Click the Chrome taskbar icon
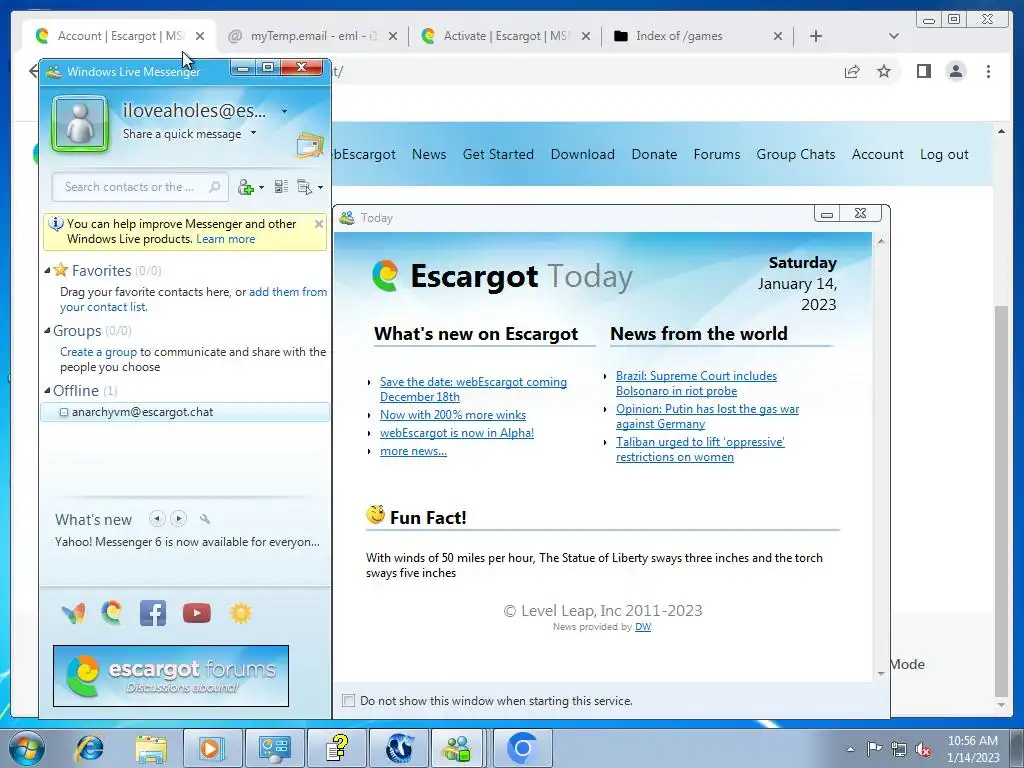Screen dimensions: 1024x768 click(x=521, y=748)
